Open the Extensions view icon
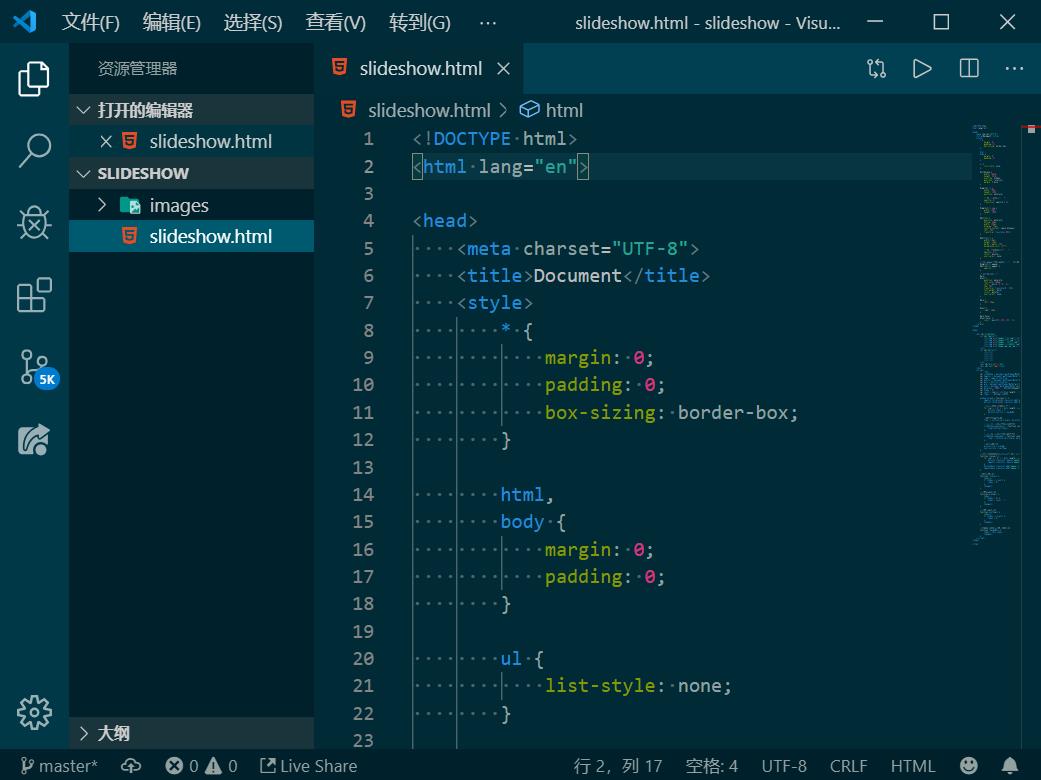The image size is (1041, 780). click(34, 295)
